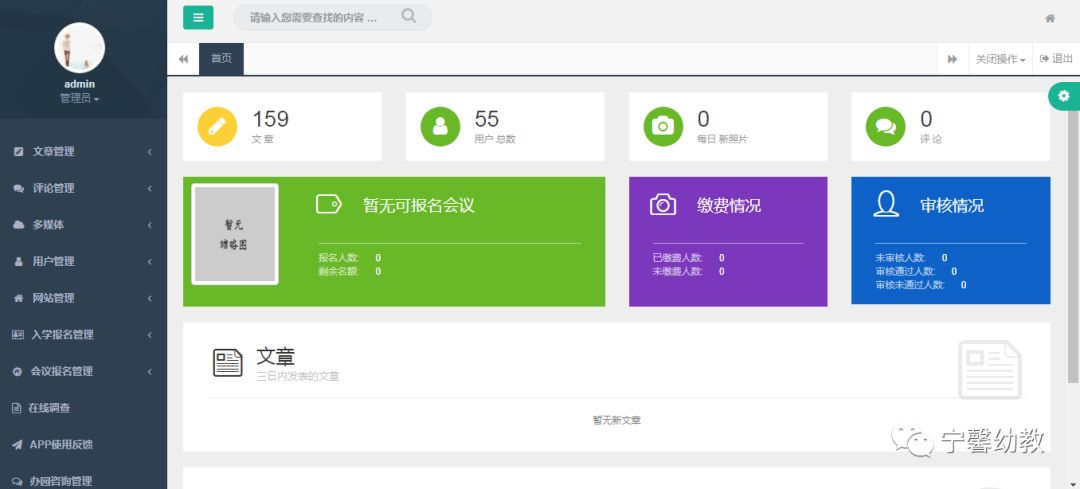Click the home icon at top right
This screenshot has height=489, width=1080.
pyautogui.click(x=1050, y=18)
